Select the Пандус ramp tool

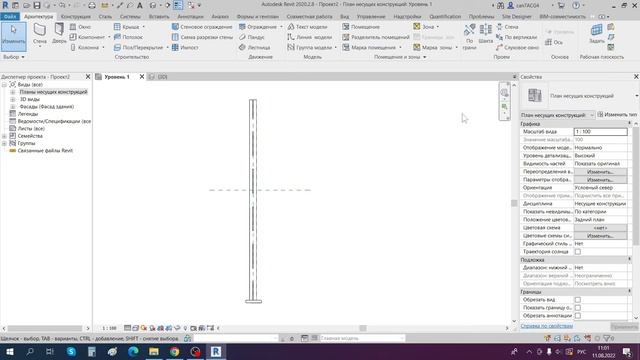click(252, 37)
